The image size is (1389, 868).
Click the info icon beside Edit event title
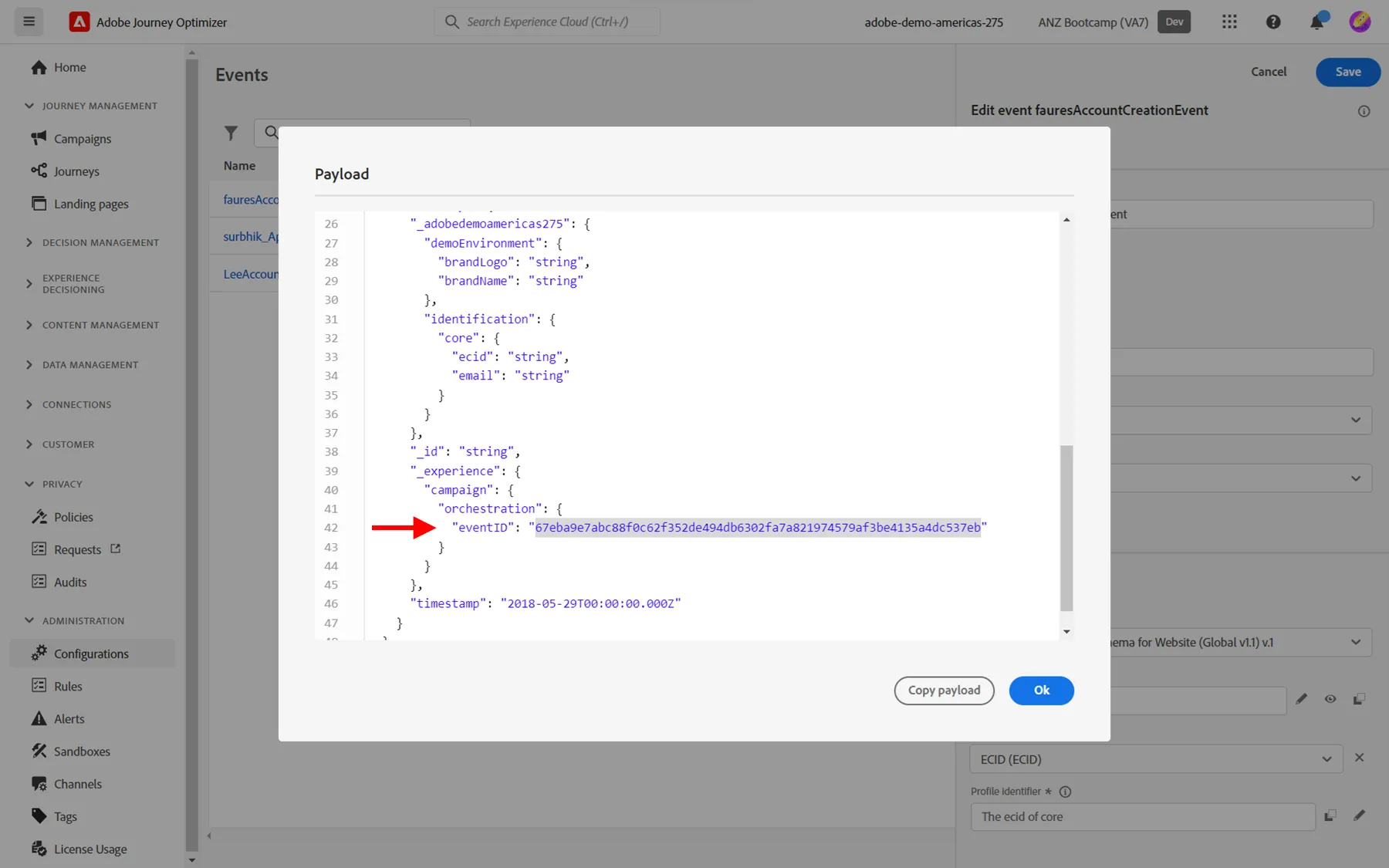[1364, 111]
